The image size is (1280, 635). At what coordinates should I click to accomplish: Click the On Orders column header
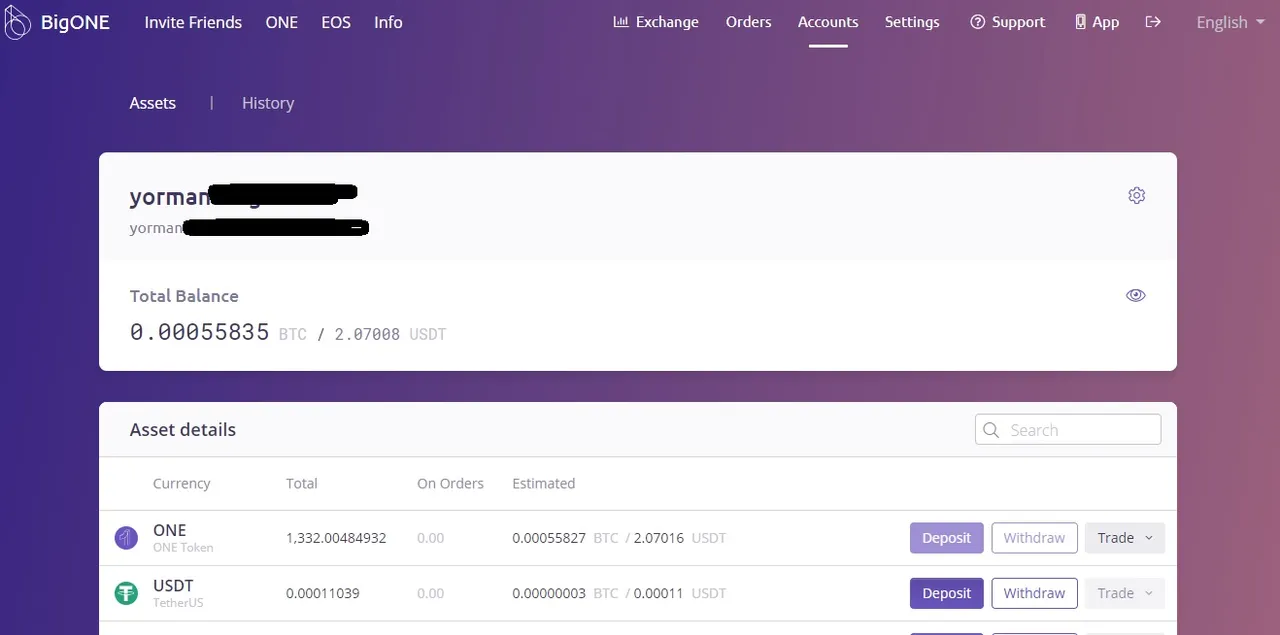tap(450, 483)
